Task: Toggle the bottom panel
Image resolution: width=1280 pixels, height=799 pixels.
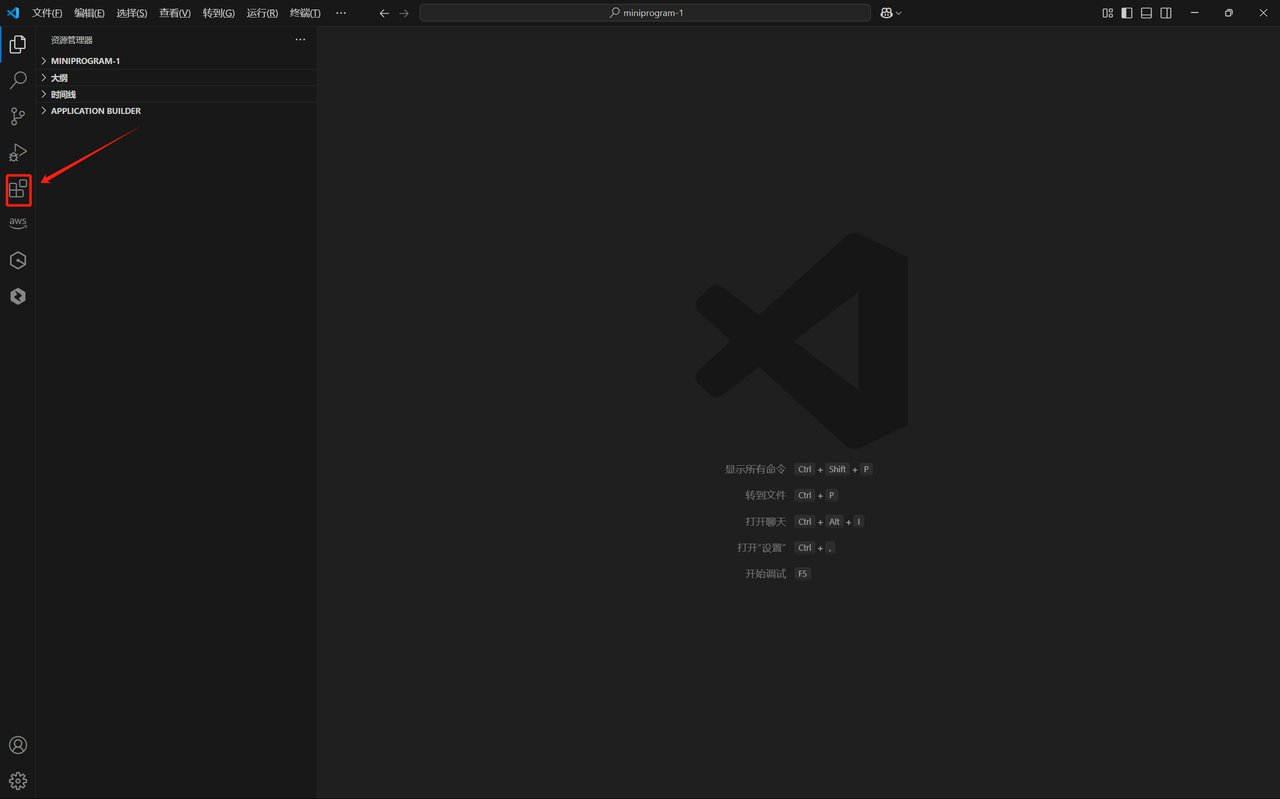Action: (1147, 13)
